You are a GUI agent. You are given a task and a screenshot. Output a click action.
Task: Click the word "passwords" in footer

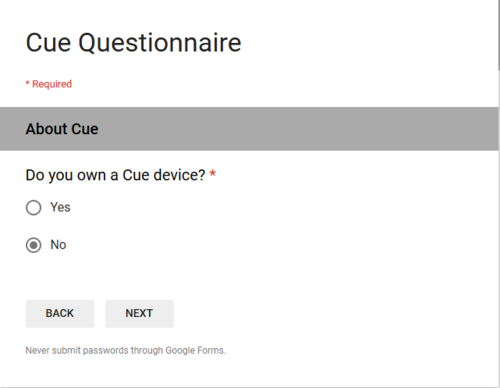tap(106, 351)
